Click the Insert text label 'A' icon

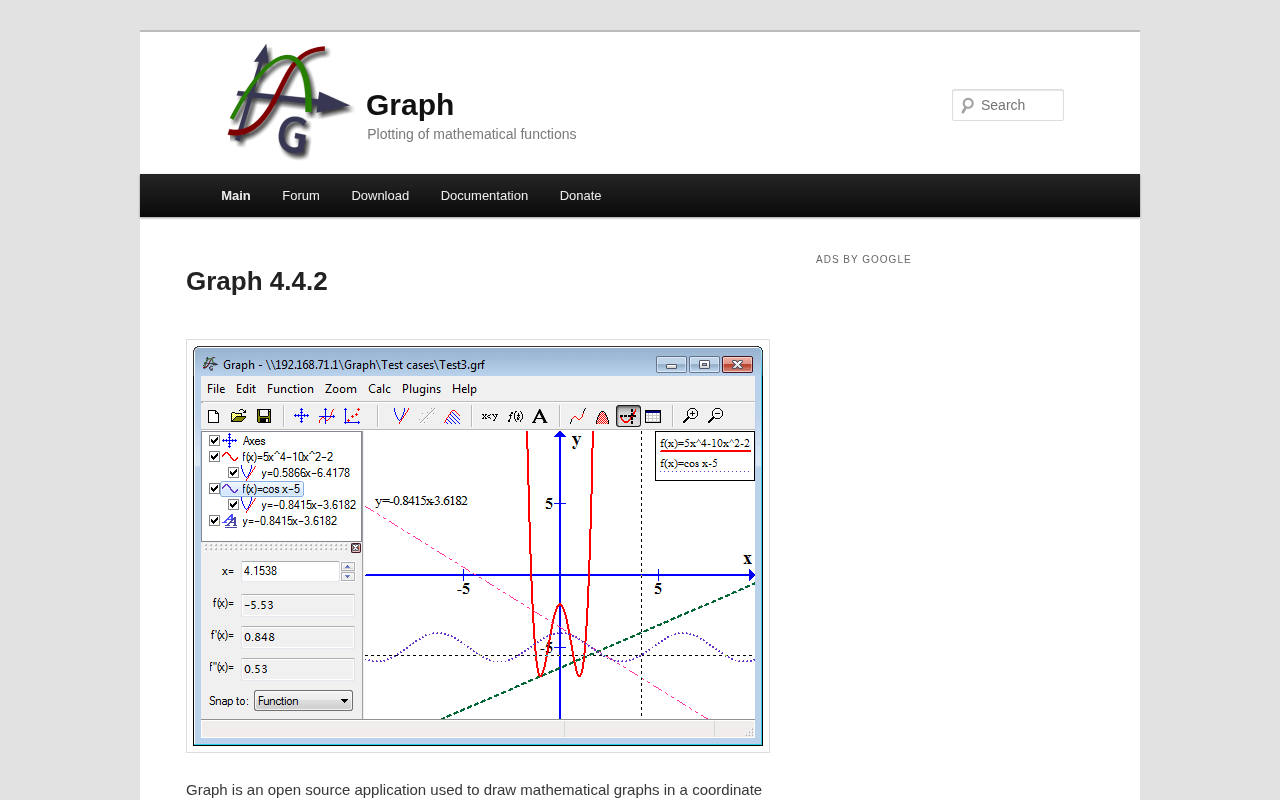540,416
